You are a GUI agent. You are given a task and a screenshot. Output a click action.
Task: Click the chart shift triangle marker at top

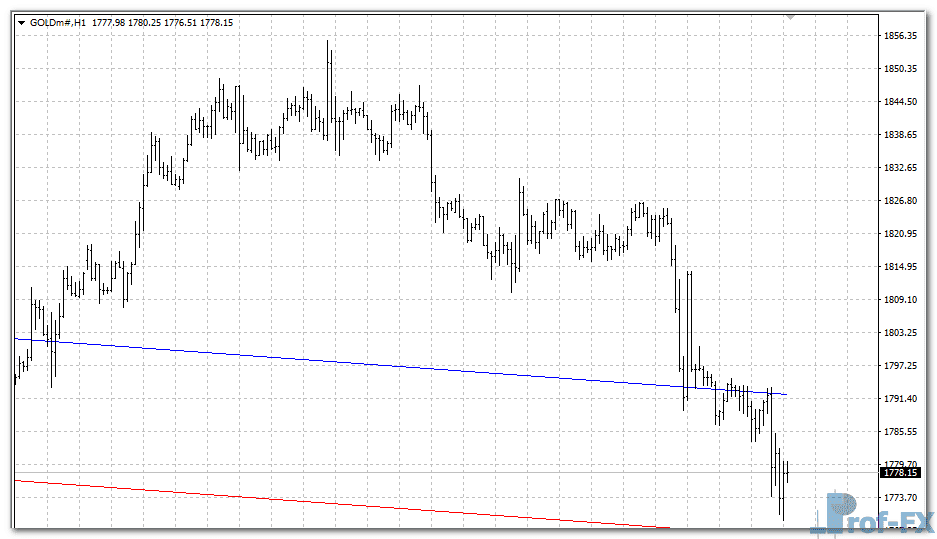click(791, 18)
